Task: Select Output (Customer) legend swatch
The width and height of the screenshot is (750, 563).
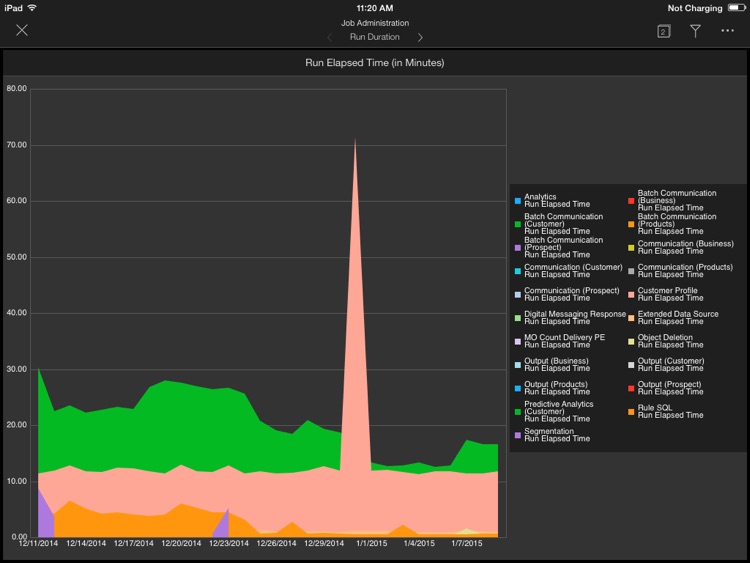Action: (631, 365)
